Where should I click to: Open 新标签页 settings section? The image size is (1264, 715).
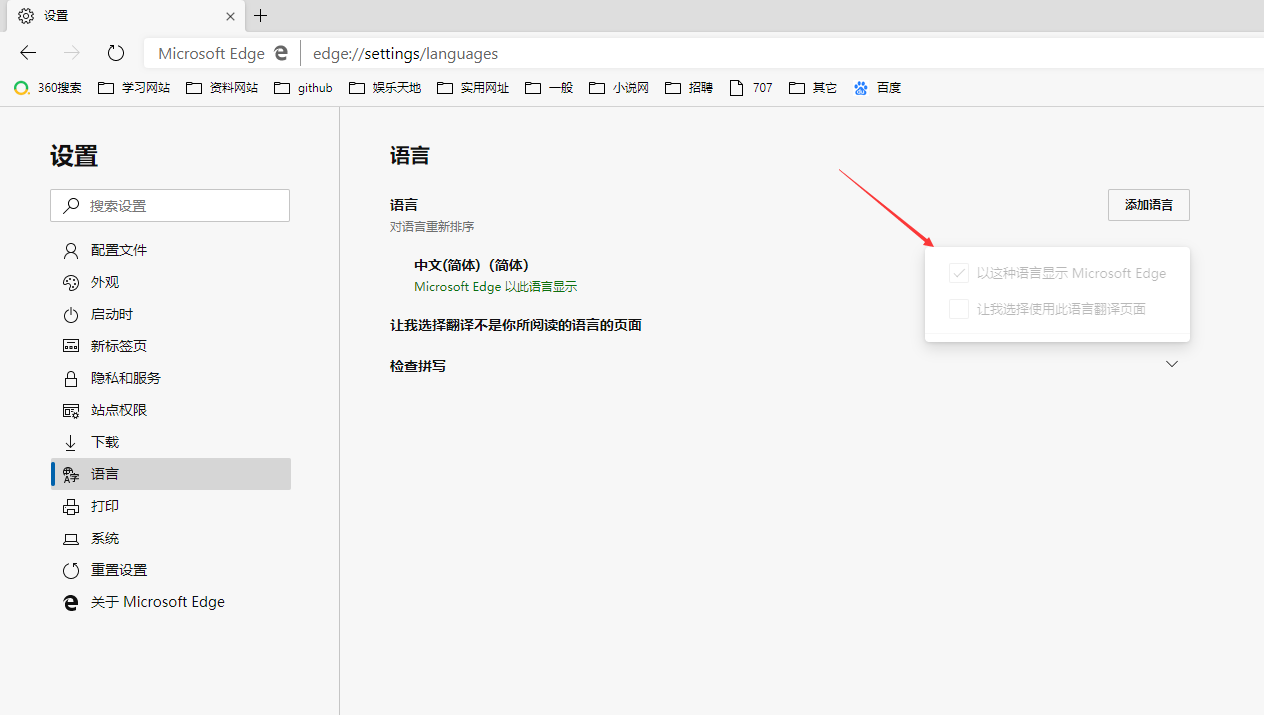point(170,346)
